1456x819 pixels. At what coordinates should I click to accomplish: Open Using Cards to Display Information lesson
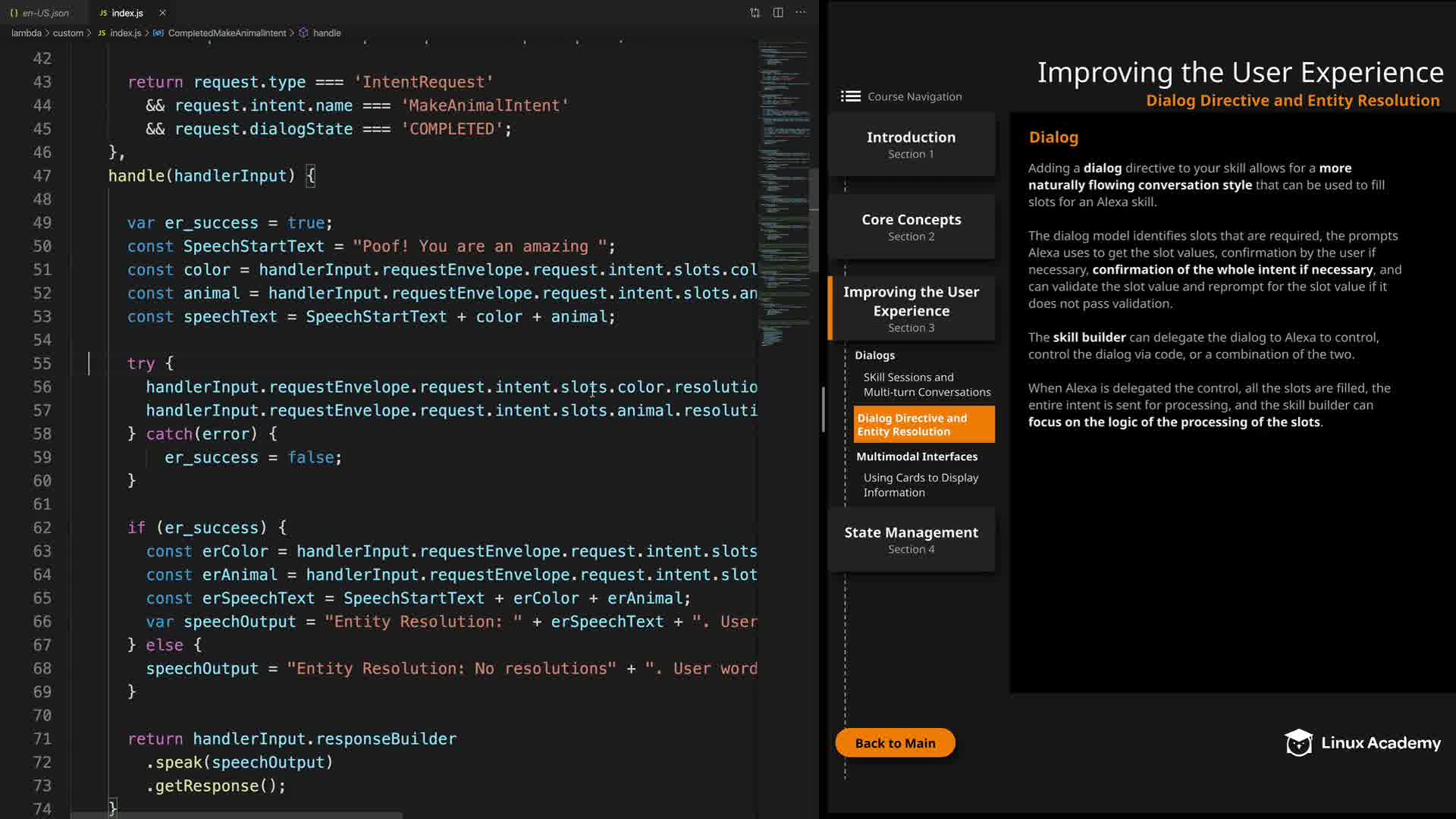(920, 485)
